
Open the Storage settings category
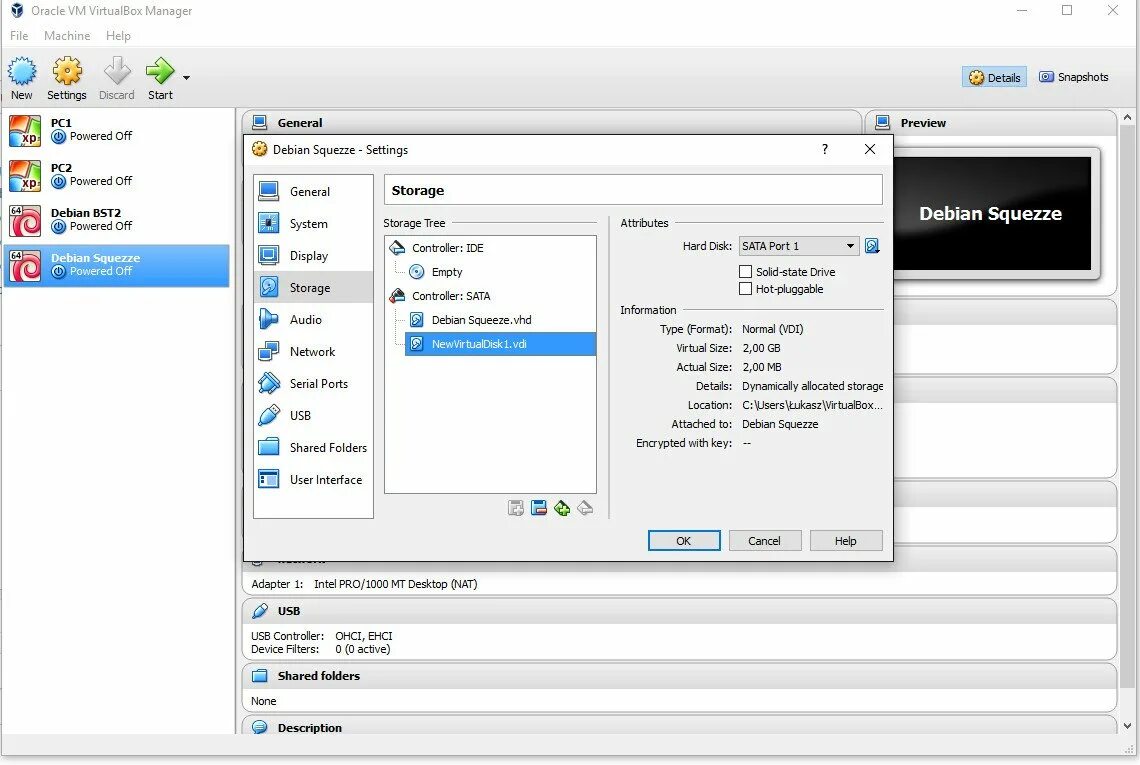click(313, 287)
